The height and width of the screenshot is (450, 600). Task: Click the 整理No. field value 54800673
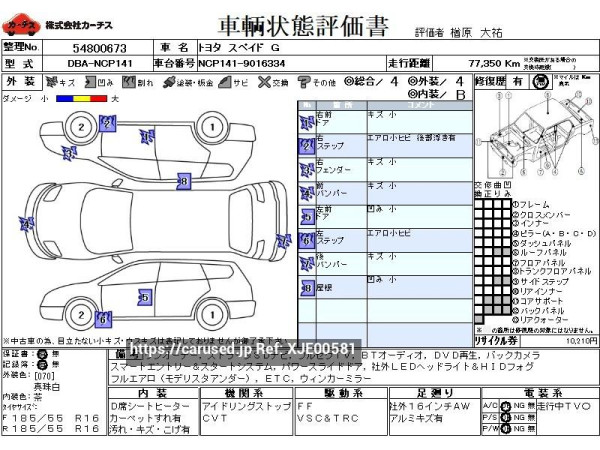[99, 47]
